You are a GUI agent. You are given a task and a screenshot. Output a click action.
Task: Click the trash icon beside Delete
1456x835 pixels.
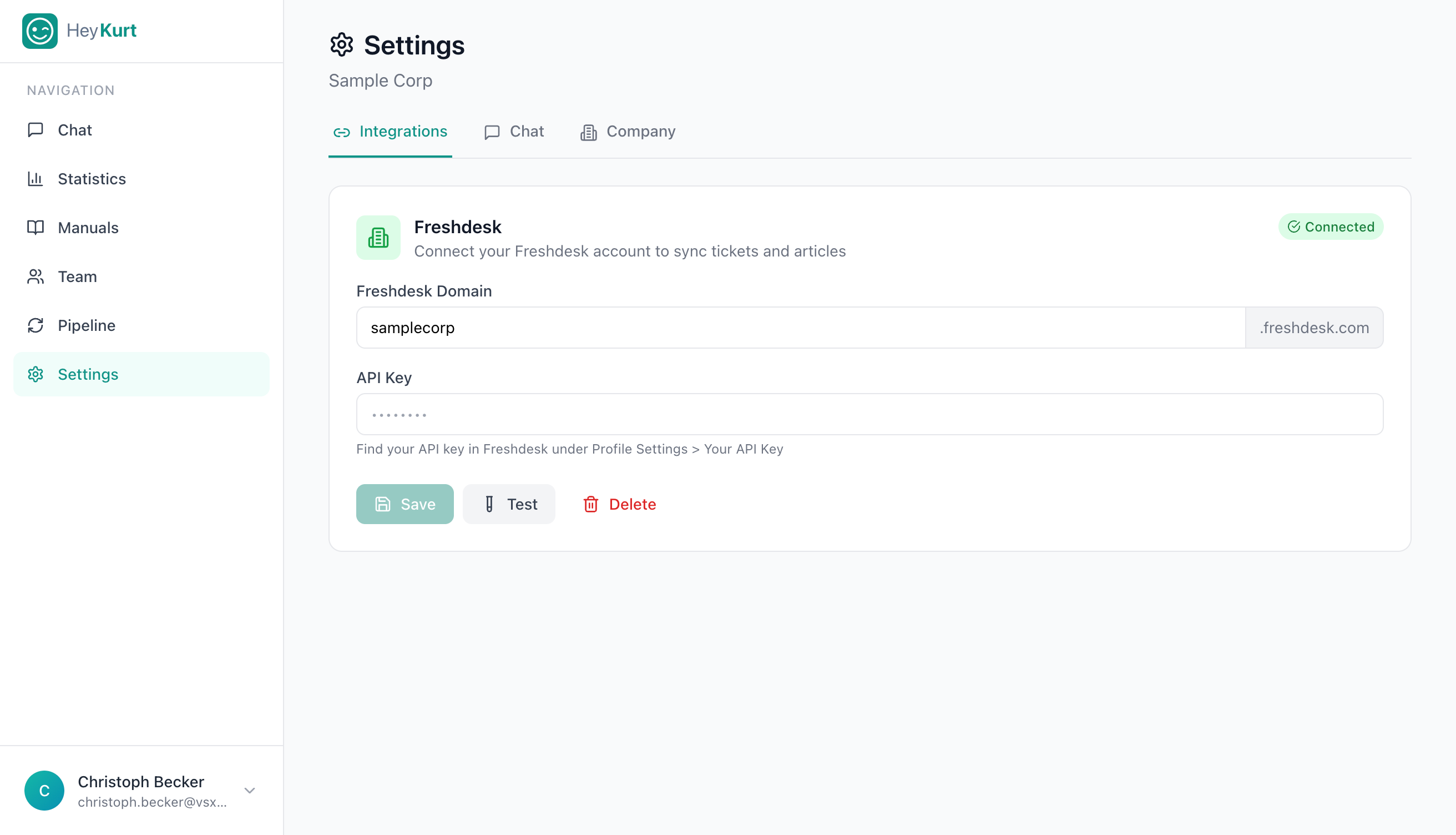(591, 504)
